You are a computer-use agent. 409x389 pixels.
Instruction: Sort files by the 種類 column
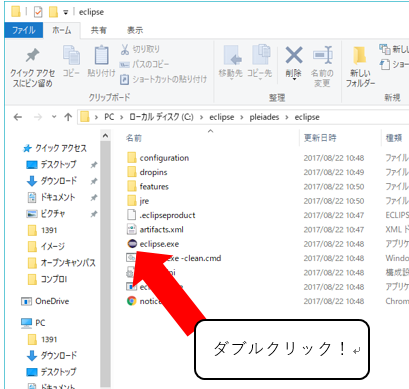tap(394, 138)
